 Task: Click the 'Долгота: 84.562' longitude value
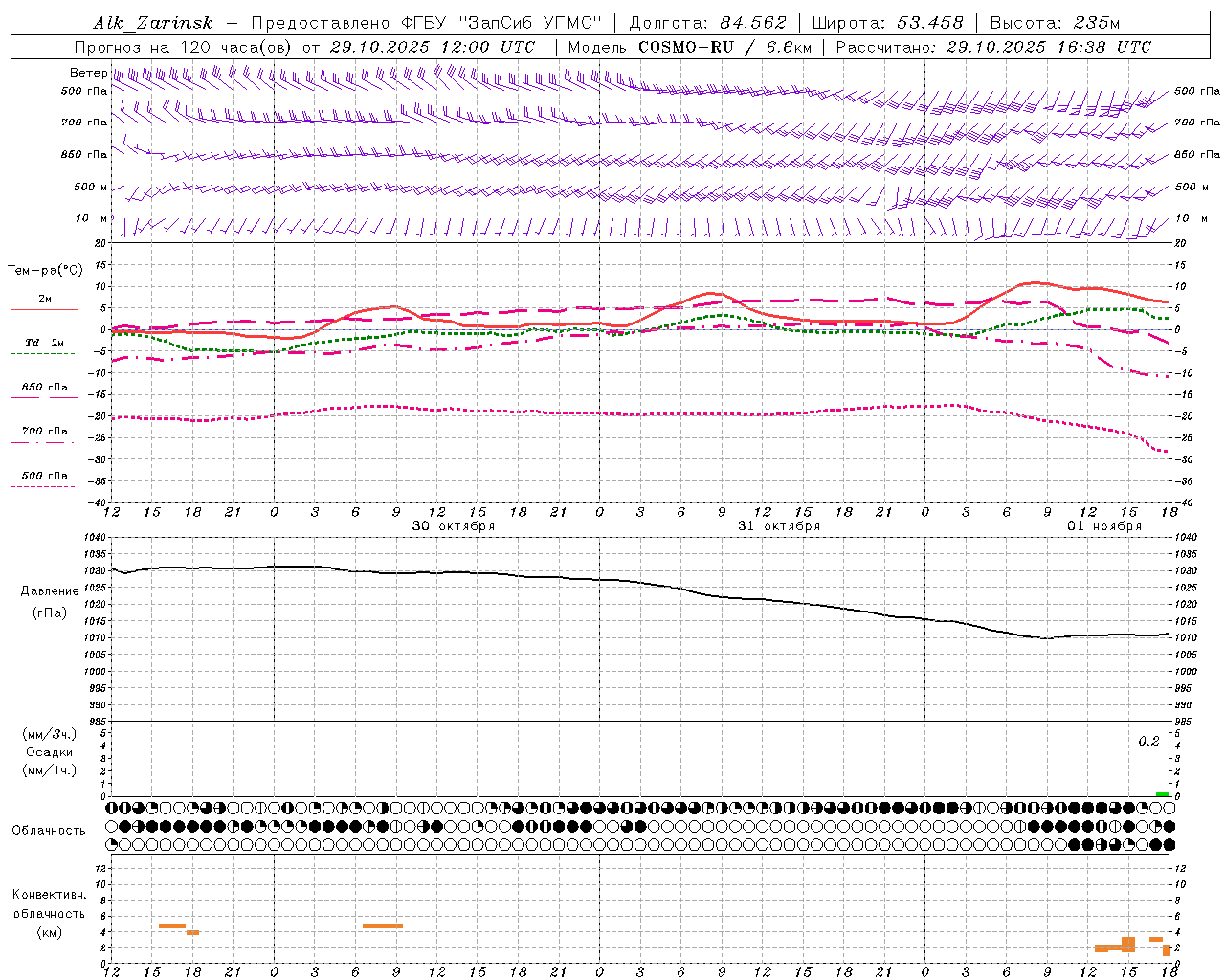pyautogui.click(x=707, y=23)
